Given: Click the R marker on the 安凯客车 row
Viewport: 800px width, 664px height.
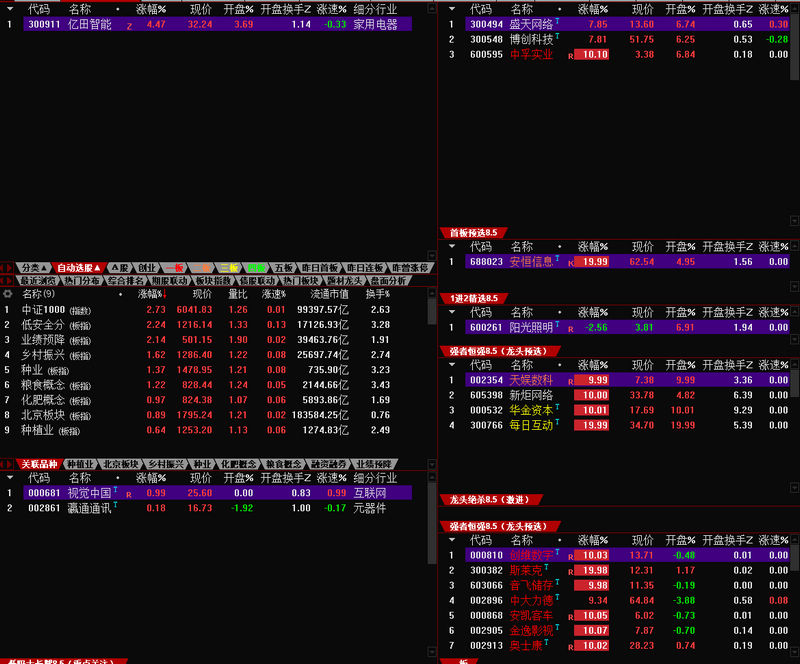Looking at the screenshot, I should 570,617.
